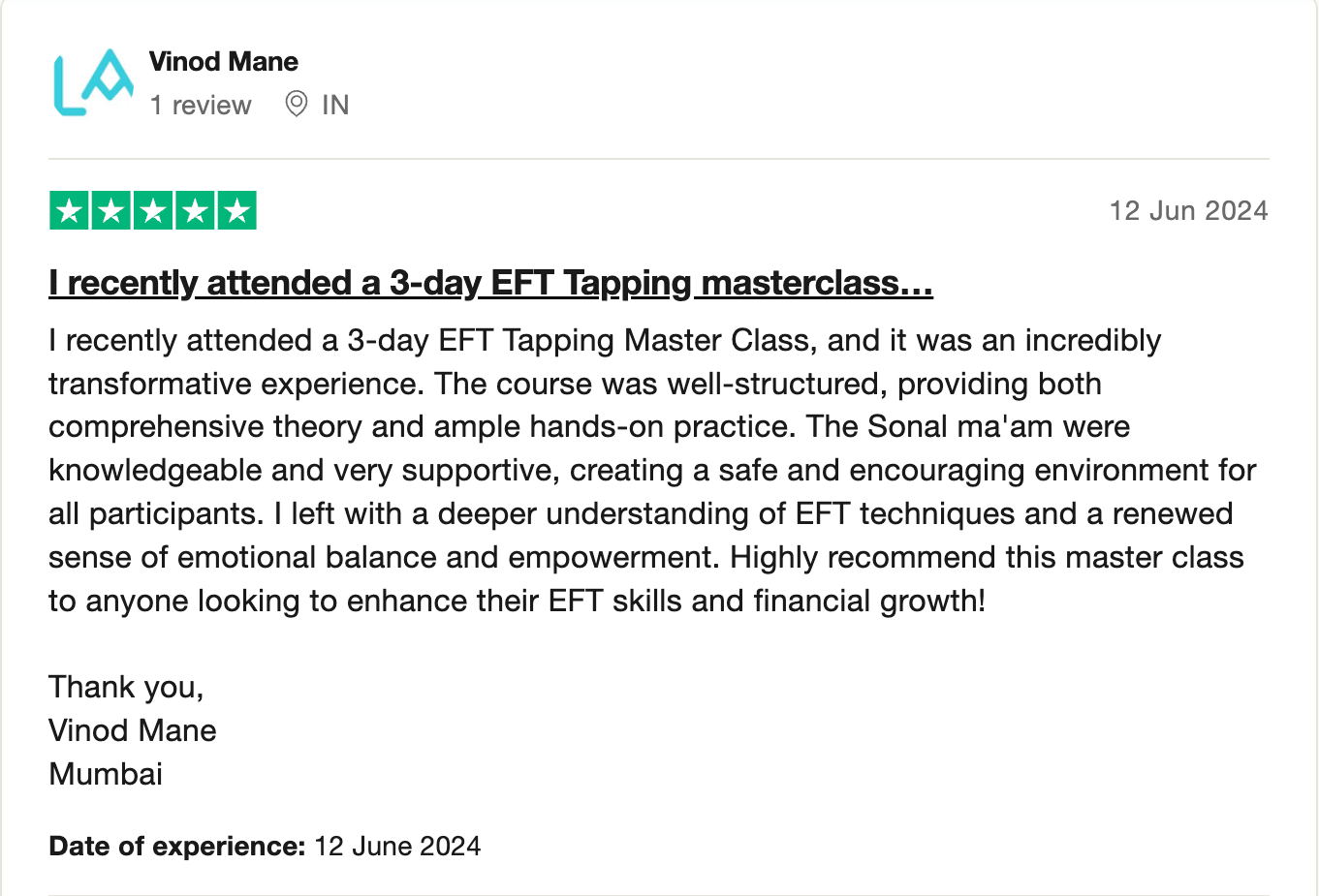
Task: Click the "Mumbai" text line
Action: coord(106,774)
